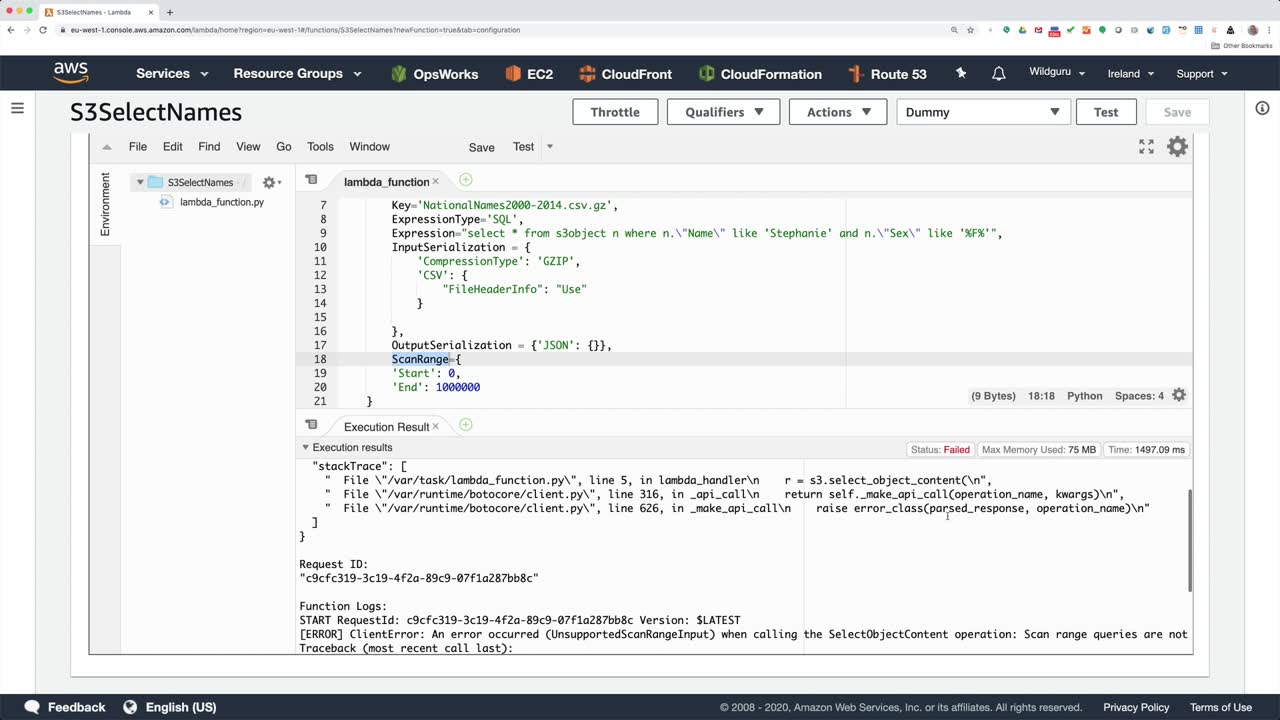Click the pin shortcuts icon in navbar

(x=961, y=74)
